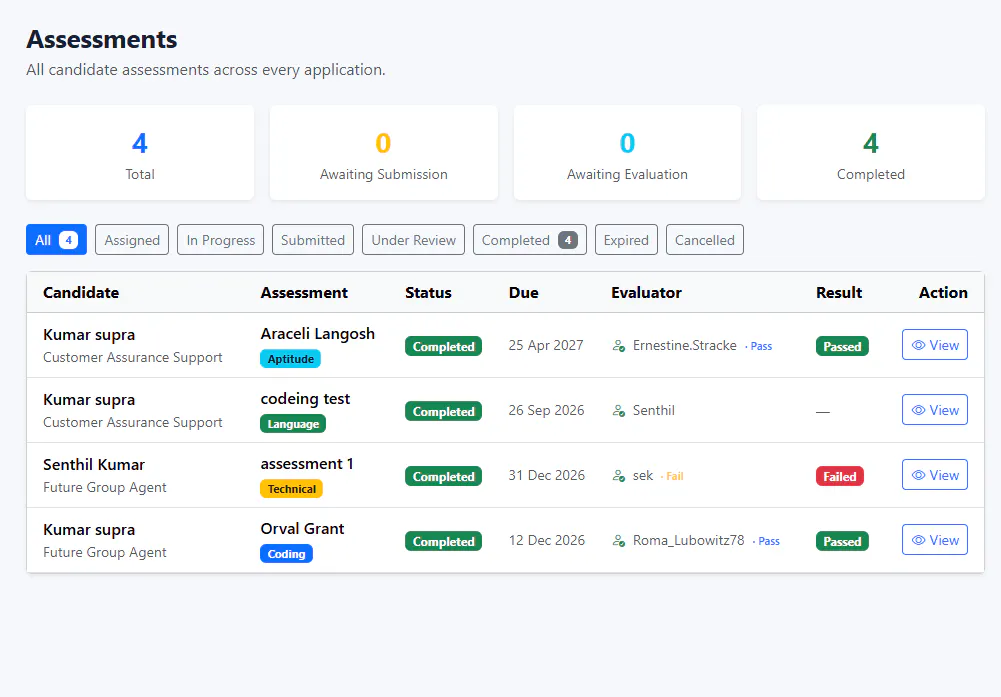Click Passed result for Araceli Langosh
The height and width of the screenshot is (697, 1001).
point(842,347)
